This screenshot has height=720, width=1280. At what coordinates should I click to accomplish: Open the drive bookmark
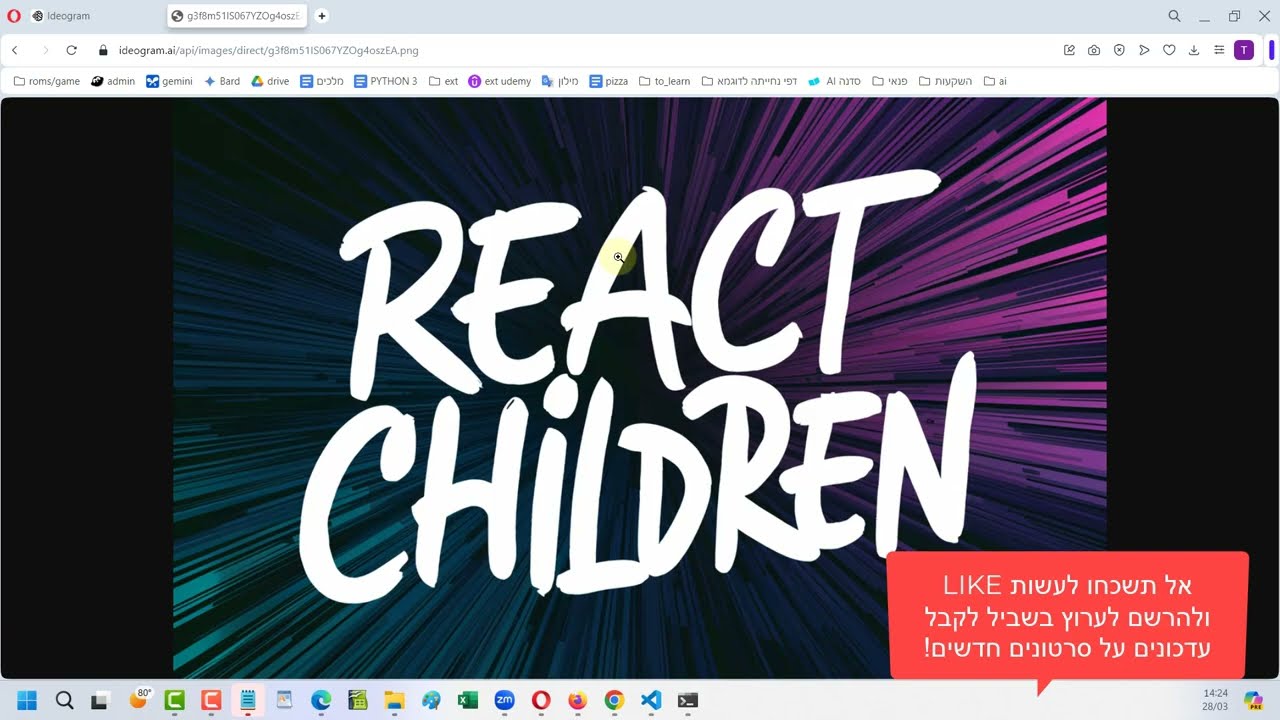tap(270, 81)
